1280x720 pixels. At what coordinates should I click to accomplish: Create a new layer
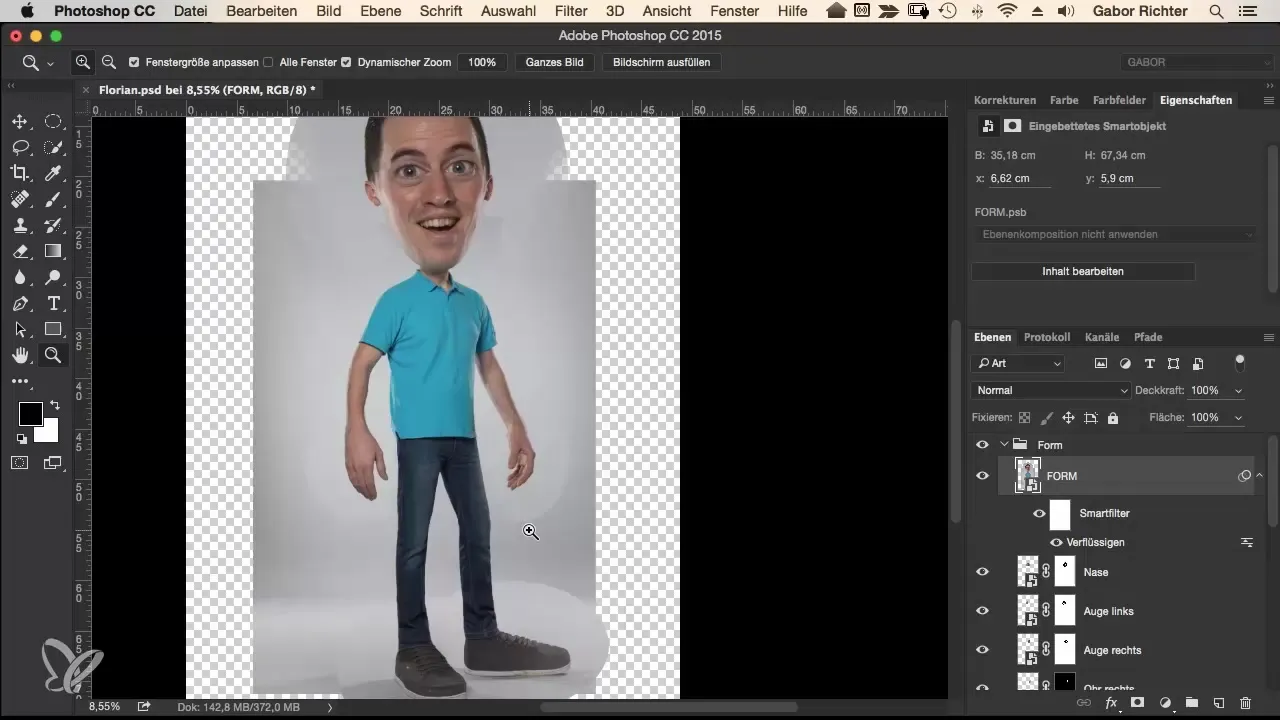click(x=1219, y=703)
